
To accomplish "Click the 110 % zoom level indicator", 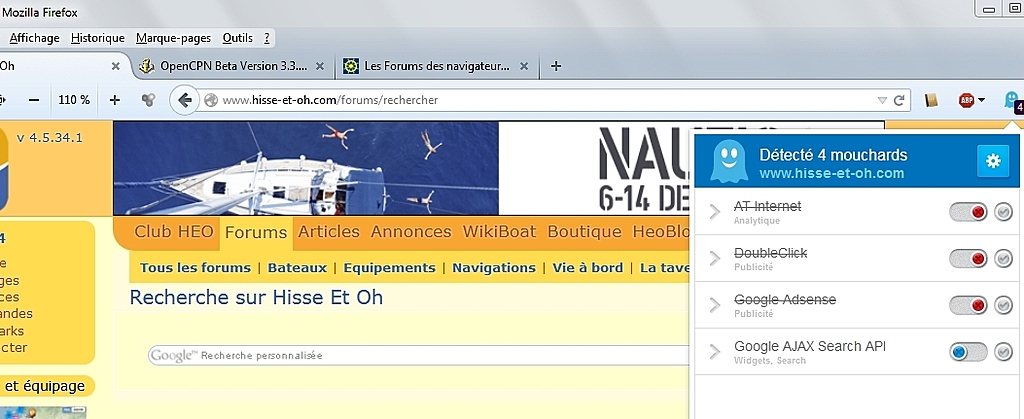I will 74,101.
